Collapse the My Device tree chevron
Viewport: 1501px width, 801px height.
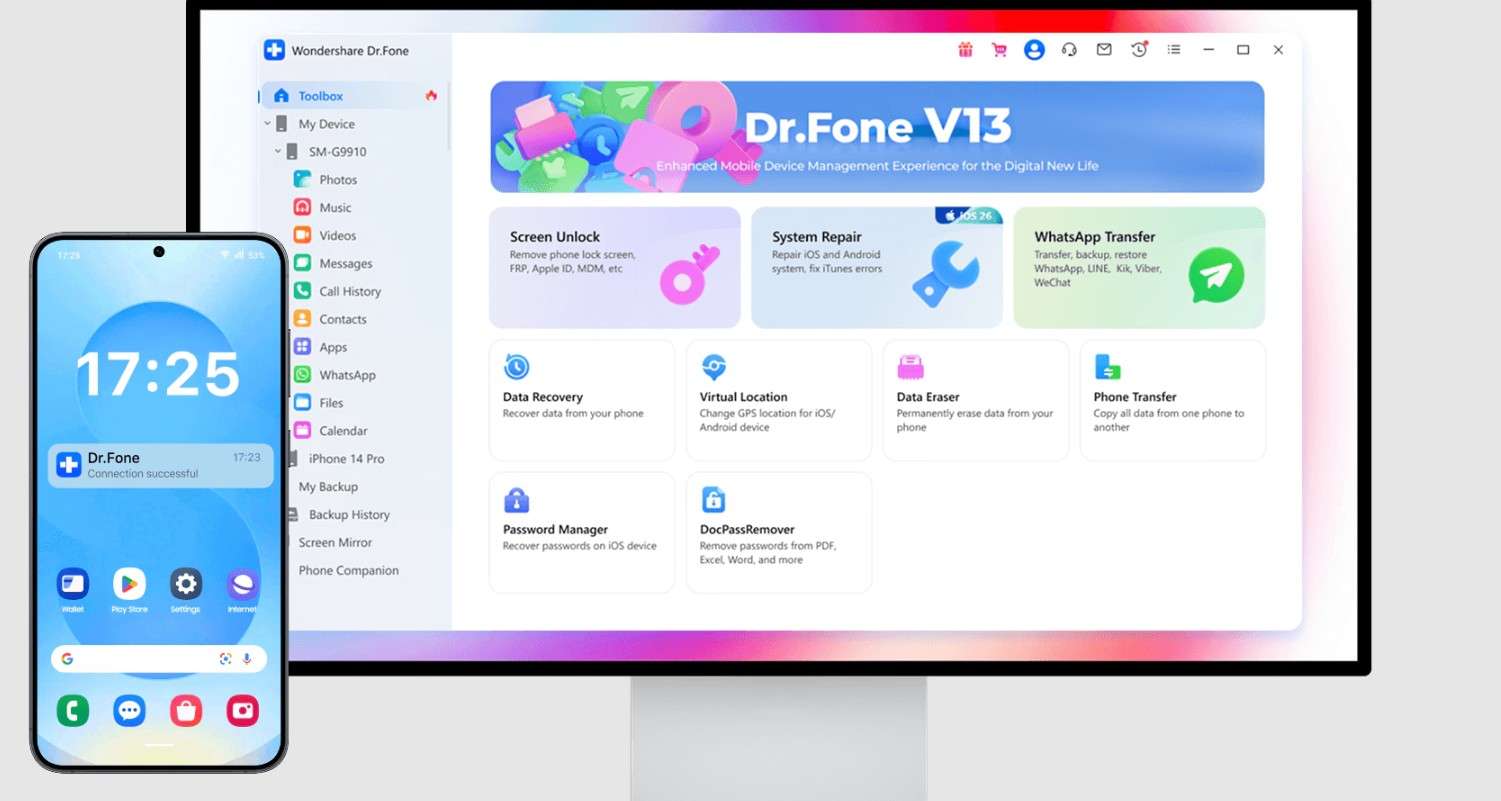[x=268, y=124]
